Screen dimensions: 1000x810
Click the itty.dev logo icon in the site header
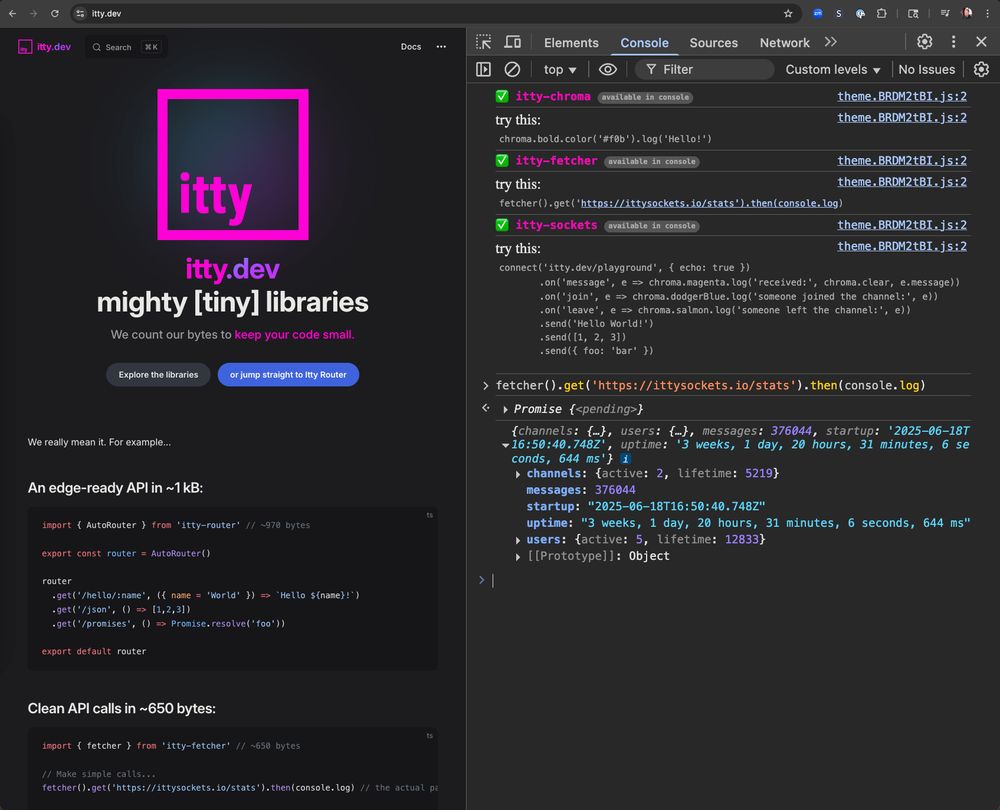[25, 47]
